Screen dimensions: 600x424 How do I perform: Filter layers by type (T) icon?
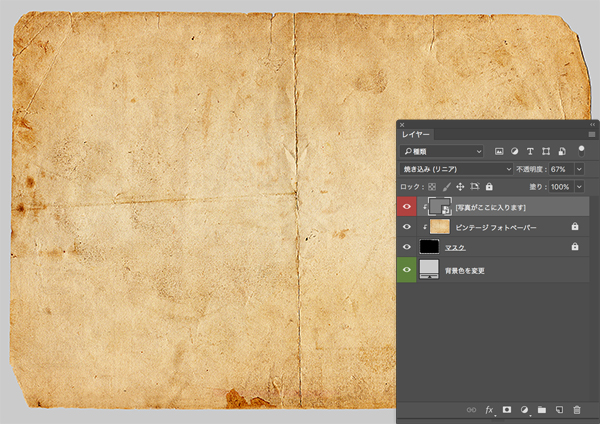click(x=530, y=151)
